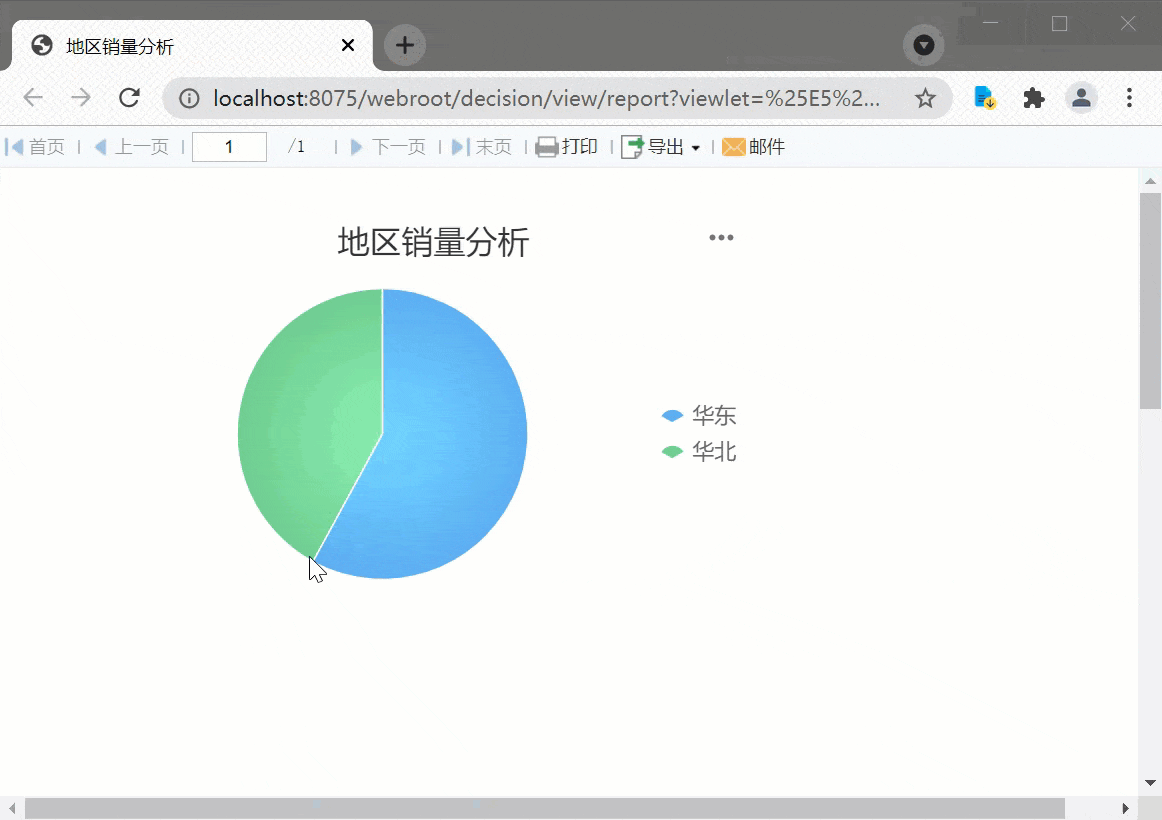Viewport: 1162px width, 820px height.
Task: Click the horizontal scrollbar right arrow
Action: pyautogui.click(x=1126, y=808)
